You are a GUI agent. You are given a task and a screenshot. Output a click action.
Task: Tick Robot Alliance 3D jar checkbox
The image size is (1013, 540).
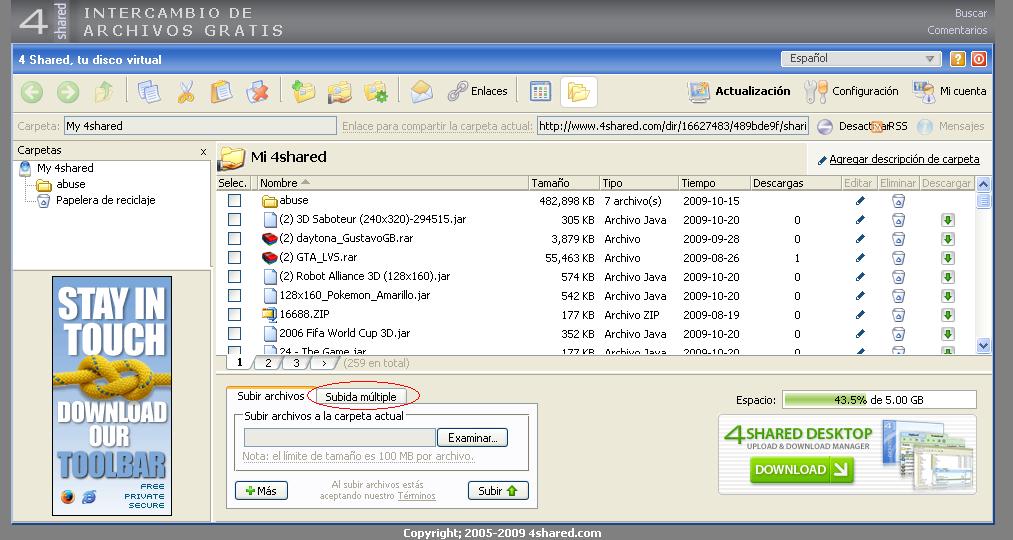(235, 276)
